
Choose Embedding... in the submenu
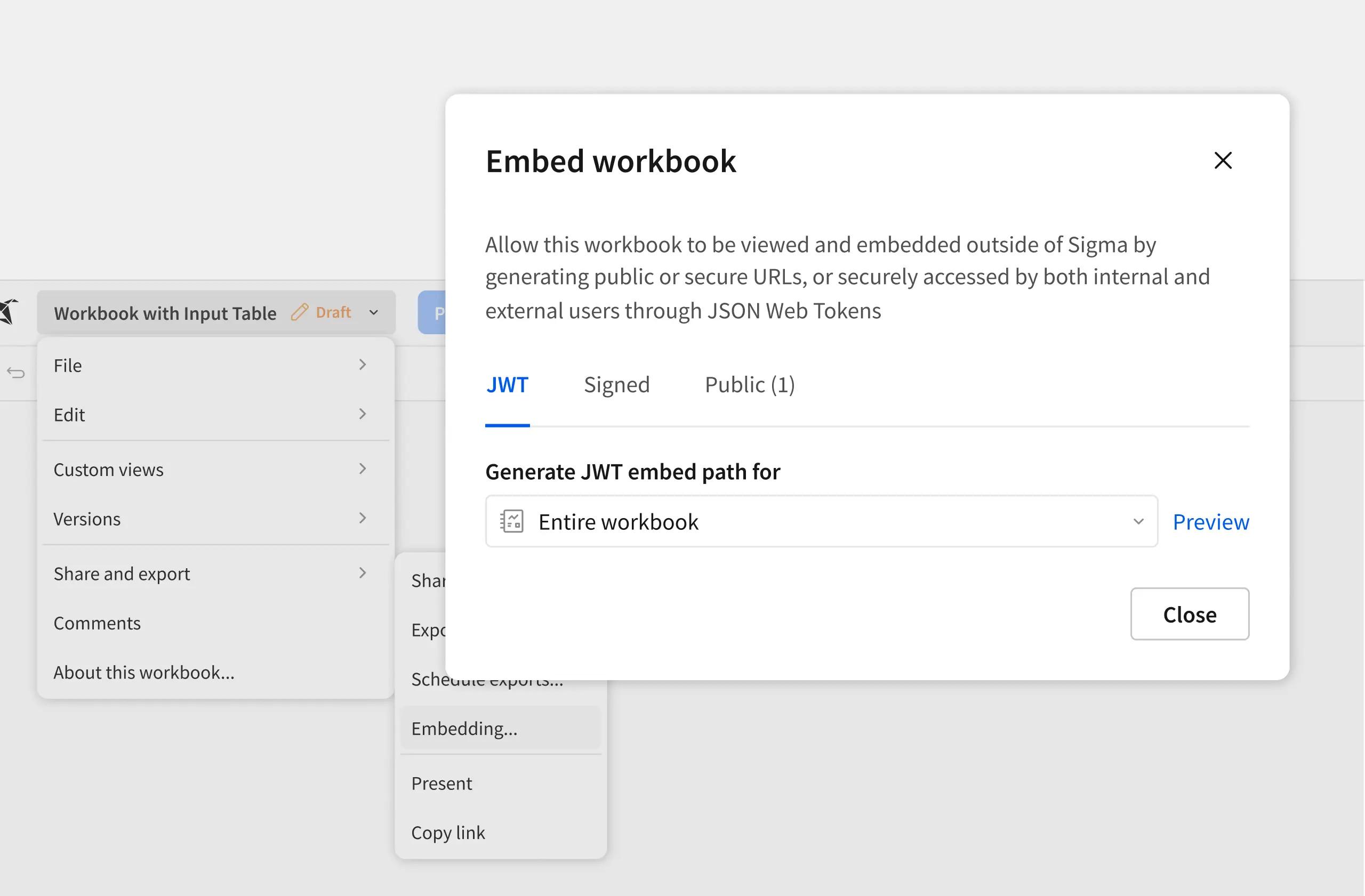pos(501,728)
